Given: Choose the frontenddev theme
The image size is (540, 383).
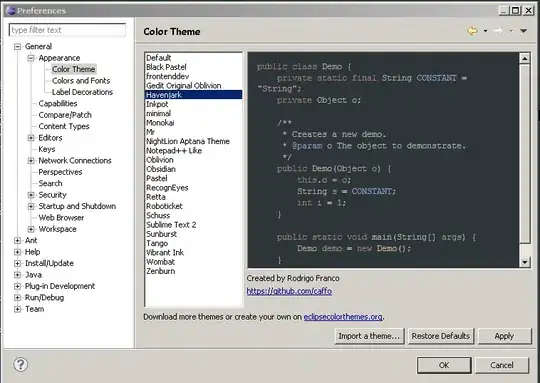Looking at the screenshot, I should pos(193,76).
